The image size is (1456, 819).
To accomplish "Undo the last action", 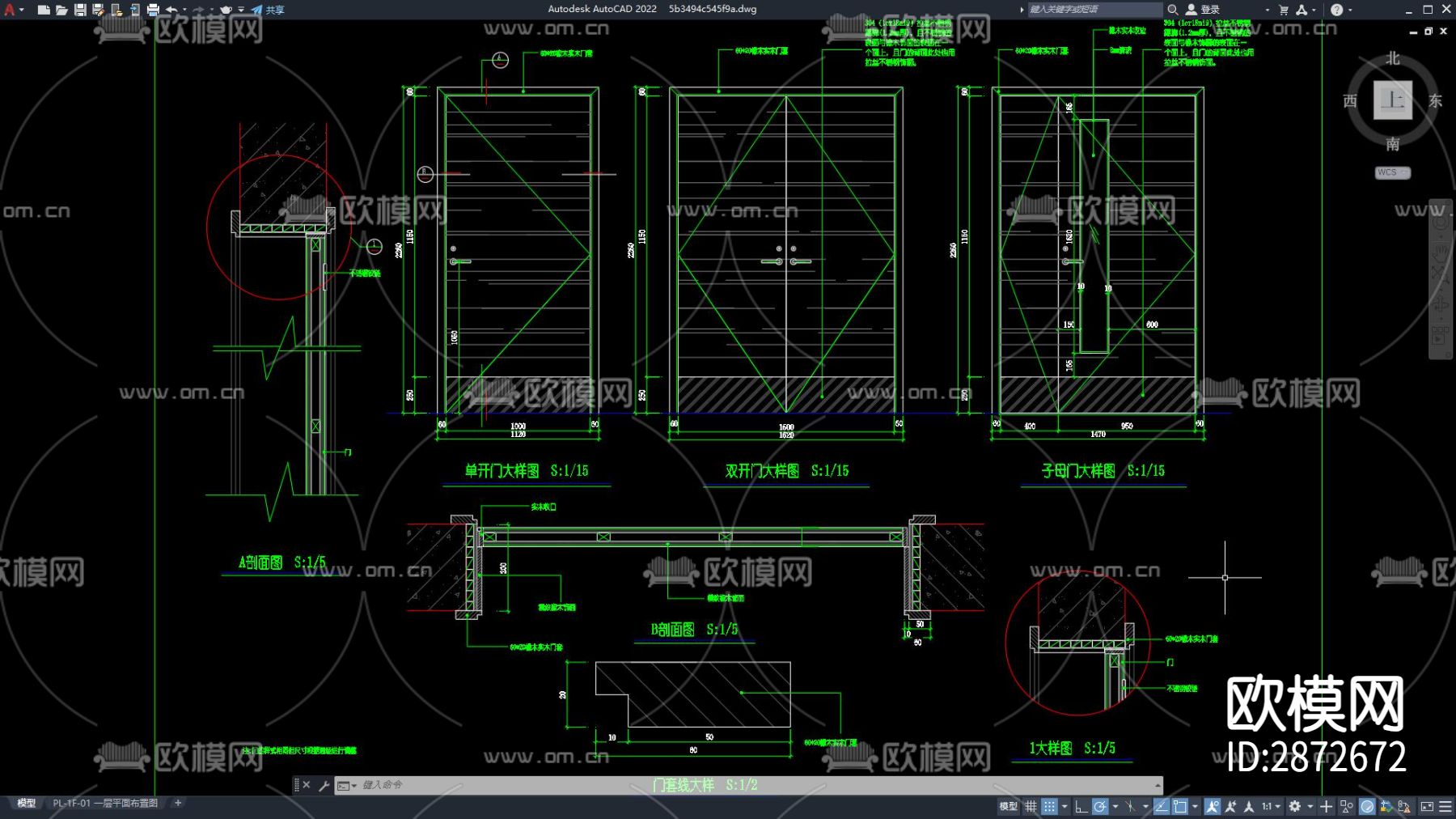I will pos(171,10).
